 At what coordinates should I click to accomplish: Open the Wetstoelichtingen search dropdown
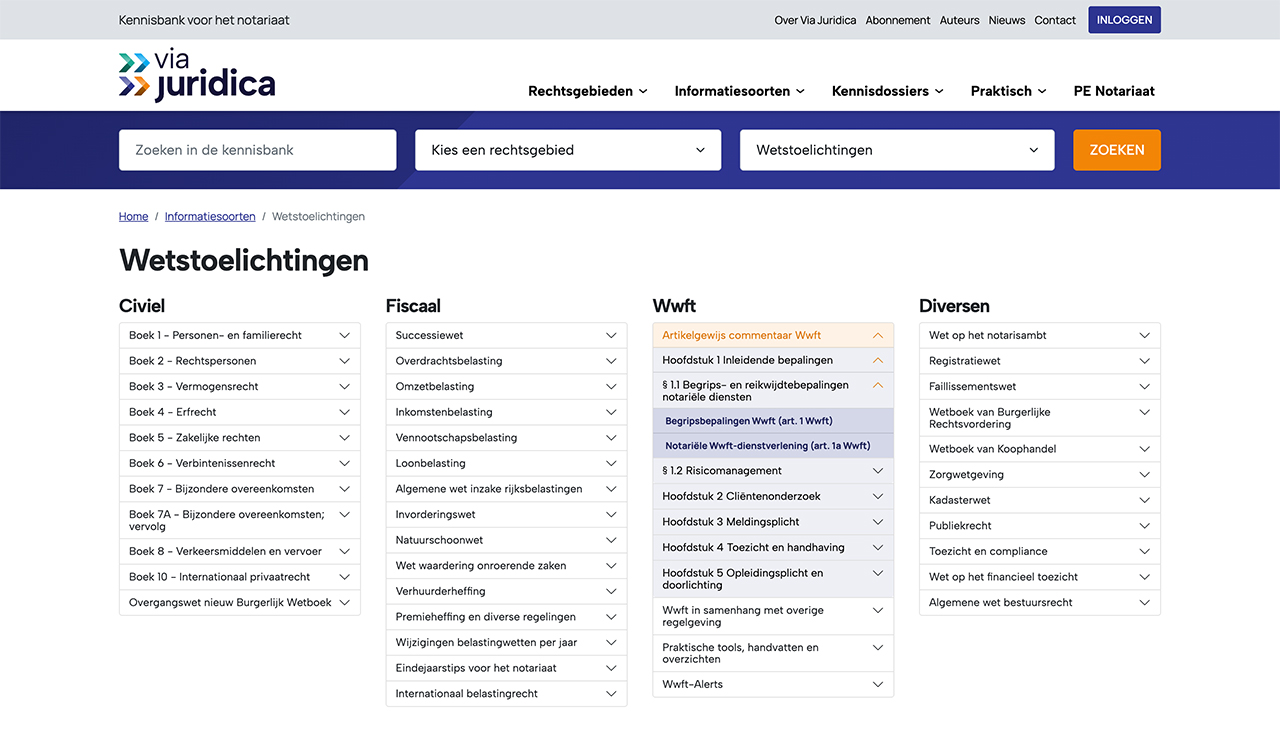click(897, 150)
